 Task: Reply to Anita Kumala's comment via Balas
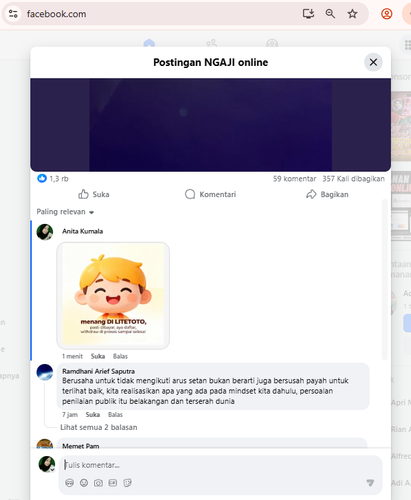point(120,356)
